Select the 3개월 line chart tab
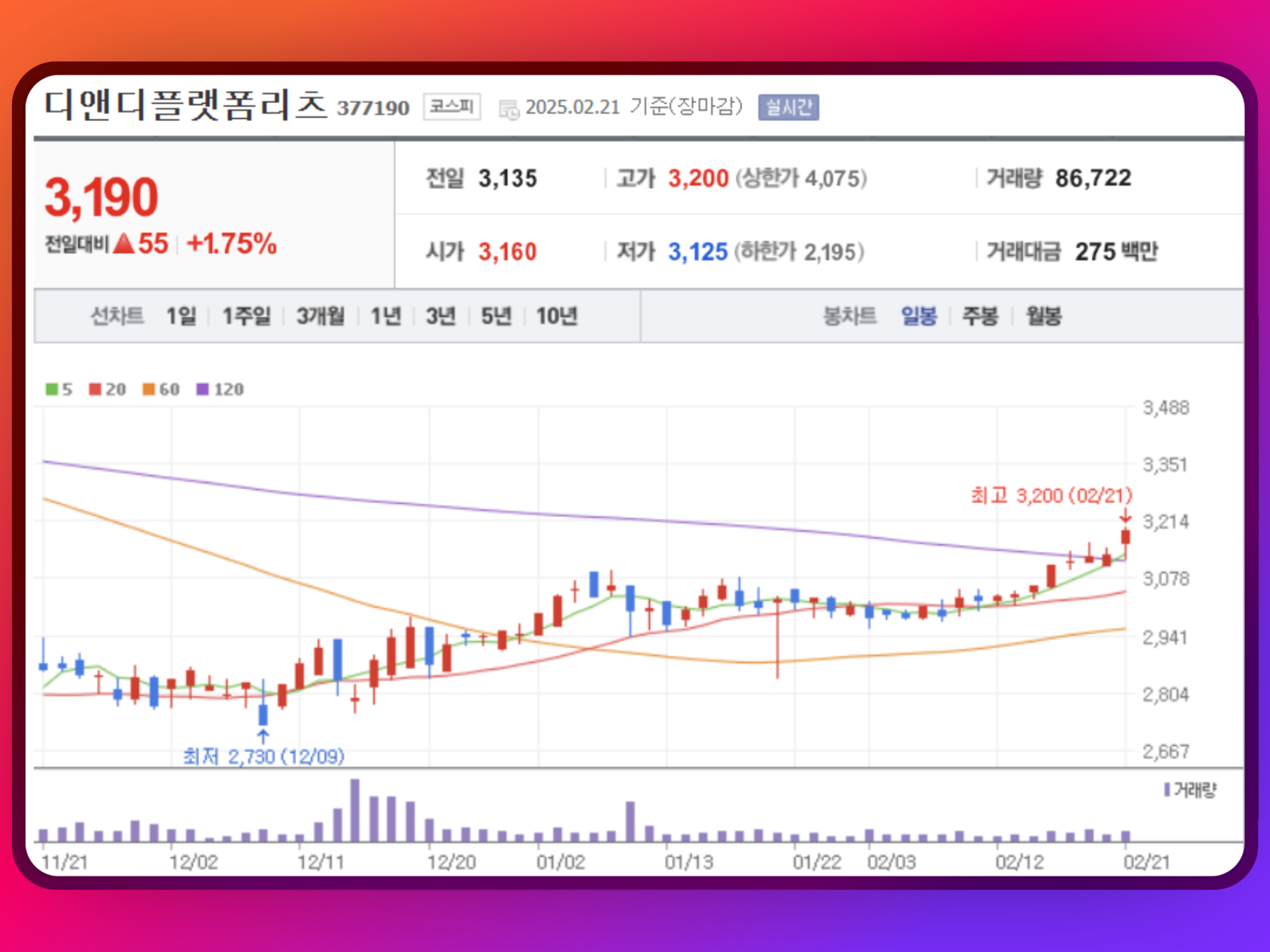The width and height of the screenshot is (1270, 952). click(x=320, y=316)
